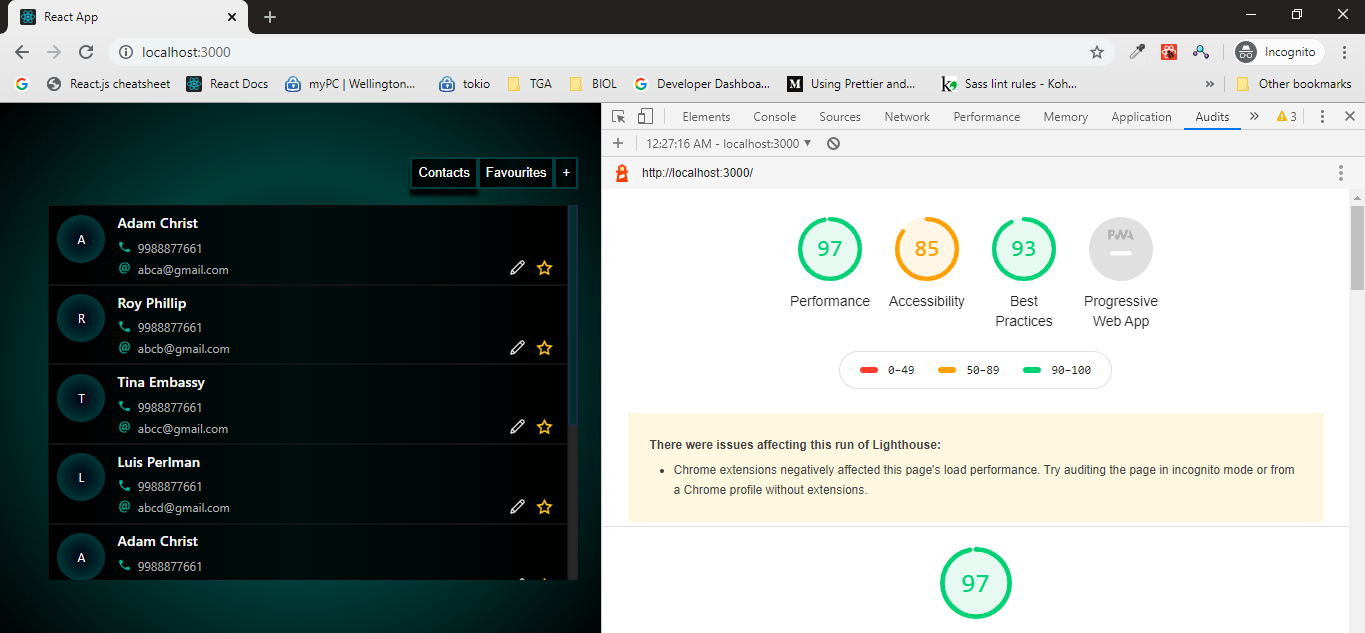
Task: Open the TGA bookmarks folder
Action: 529,84
